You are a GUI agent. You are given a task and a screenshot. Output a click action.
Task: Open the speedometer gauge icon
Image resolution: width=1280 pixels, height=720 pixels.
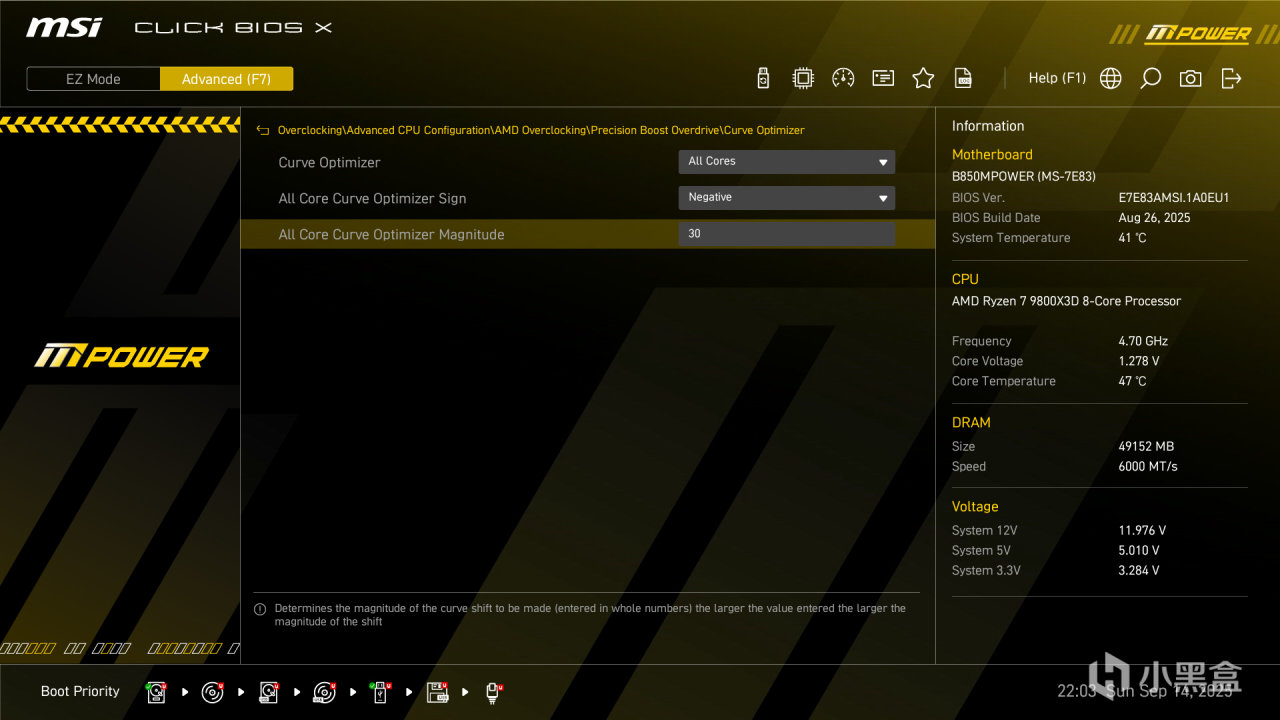click(843, 78)
